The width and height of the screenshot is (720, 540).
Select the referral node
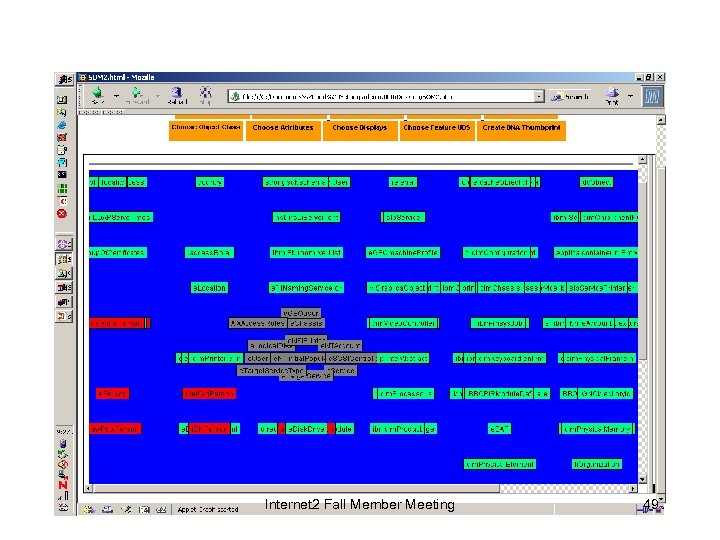[403, 182]
